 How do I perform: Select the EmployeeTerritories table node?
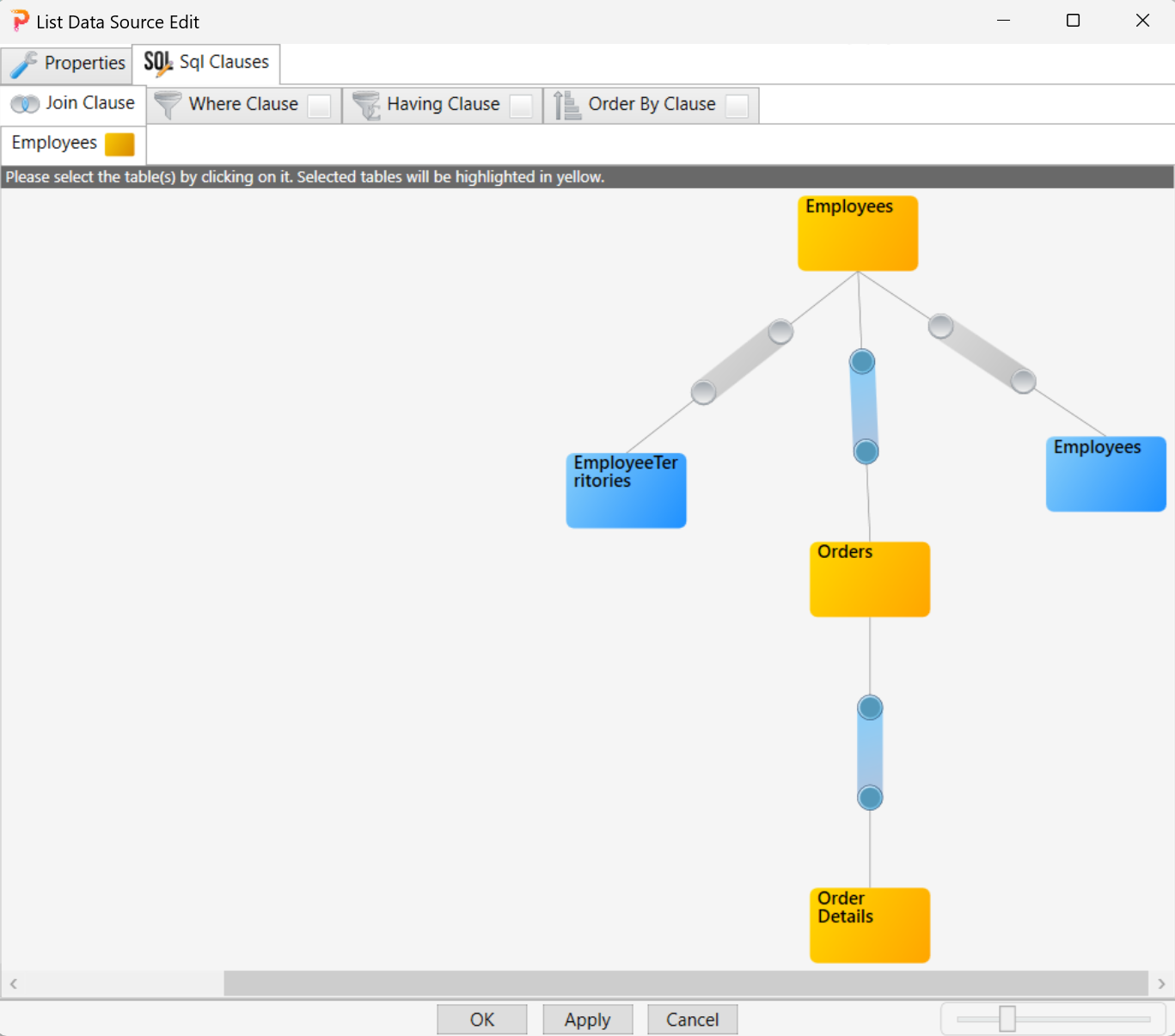(626, 490)
